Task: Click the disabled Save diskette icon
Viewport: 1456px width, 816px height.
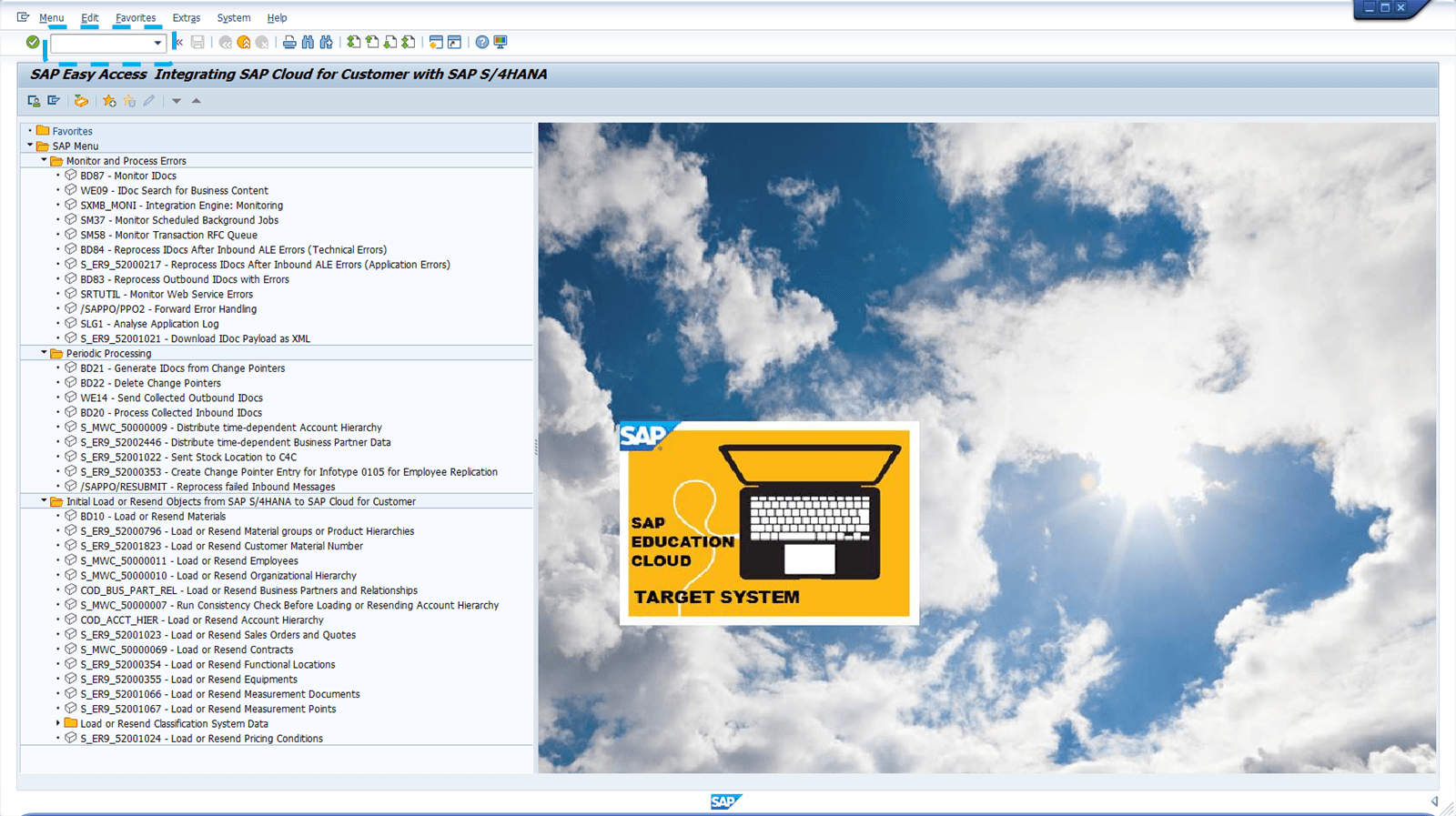Action: (x=197, y=42)
